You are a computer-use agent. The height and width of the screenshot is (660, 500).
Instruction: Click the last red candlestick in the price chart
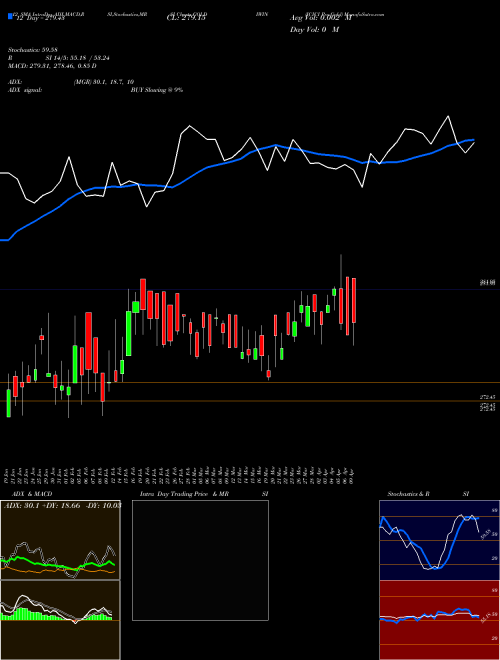click(x=354, y=301)
